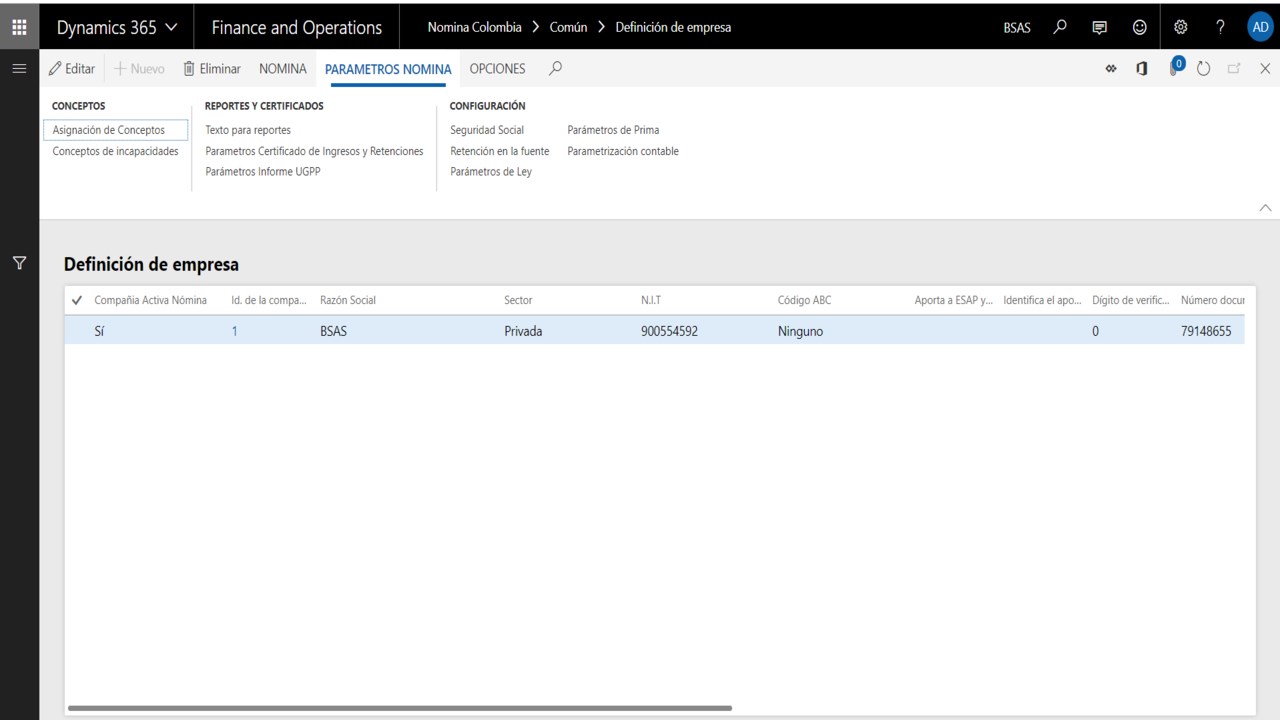Open the AD user avatar

click(x=1260, y=27)
